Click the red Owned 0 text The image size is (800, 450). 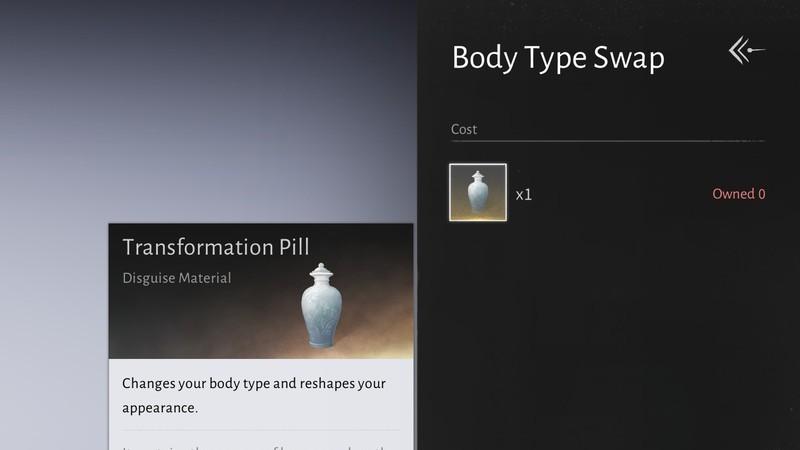tap(738, 194)
